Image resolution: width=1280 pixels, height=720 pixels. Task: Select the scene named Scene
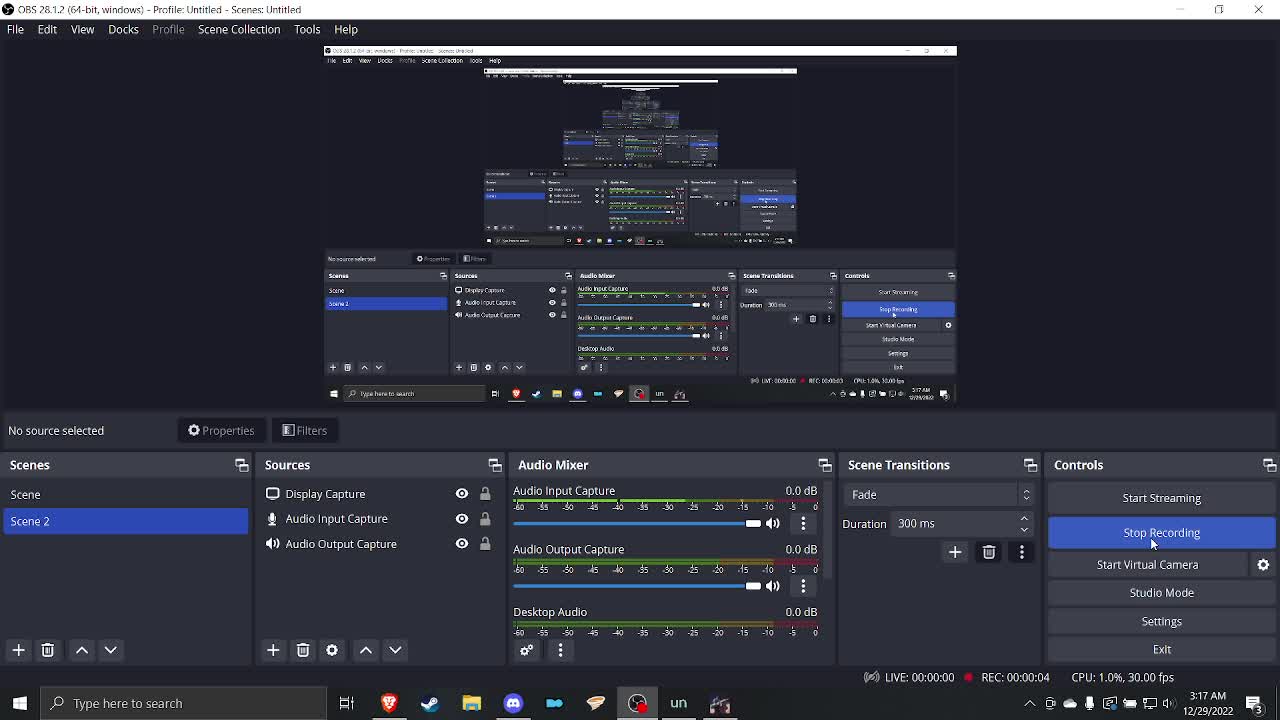point(125,495)
